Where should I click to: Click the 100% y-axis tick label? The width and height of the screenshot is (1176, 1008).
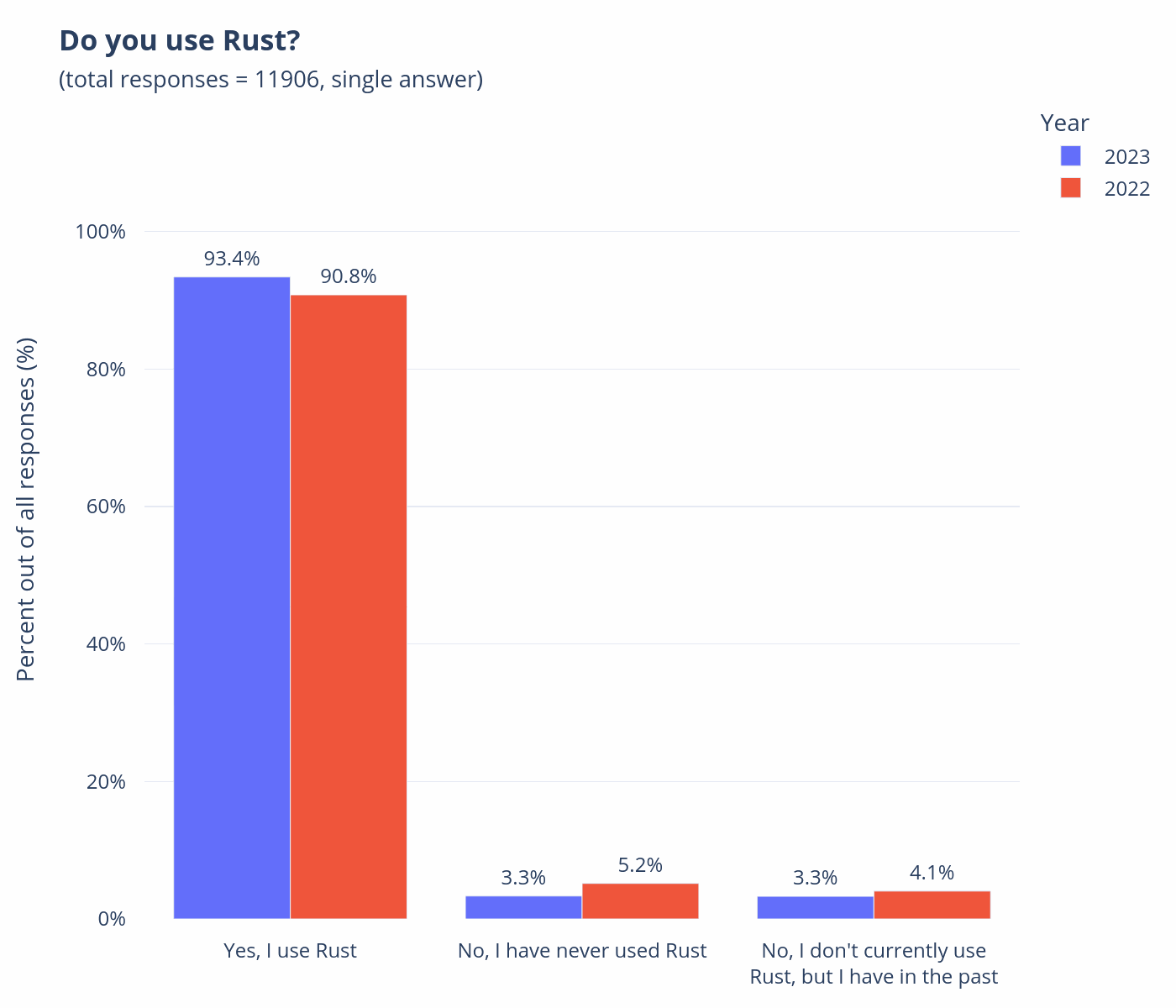101,232
